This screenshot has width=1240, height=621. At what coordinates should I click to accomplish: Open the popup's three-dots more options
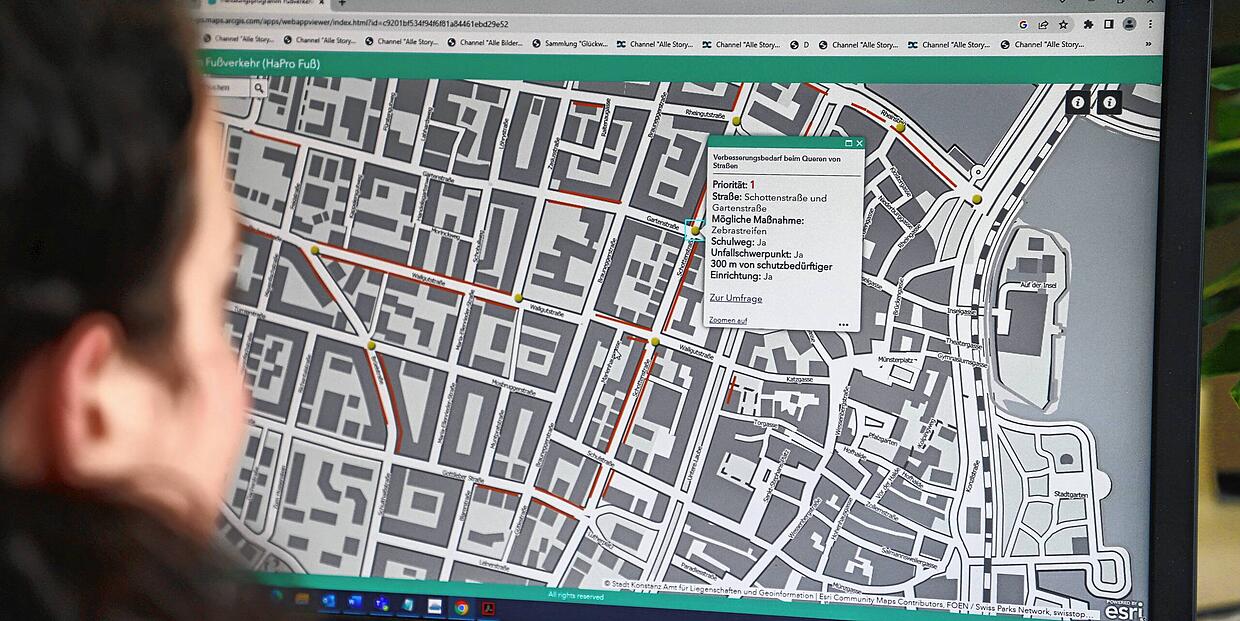pyautogui.click(x=843, y=324)
